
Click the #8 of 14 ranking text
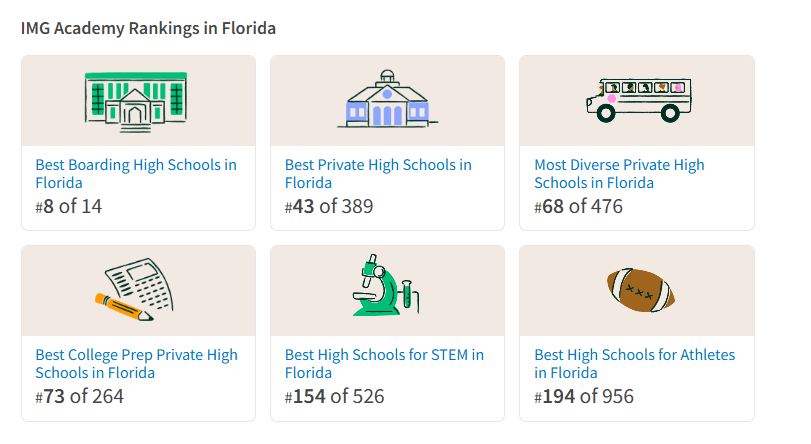pyautogui.click(x=69, y=207)
